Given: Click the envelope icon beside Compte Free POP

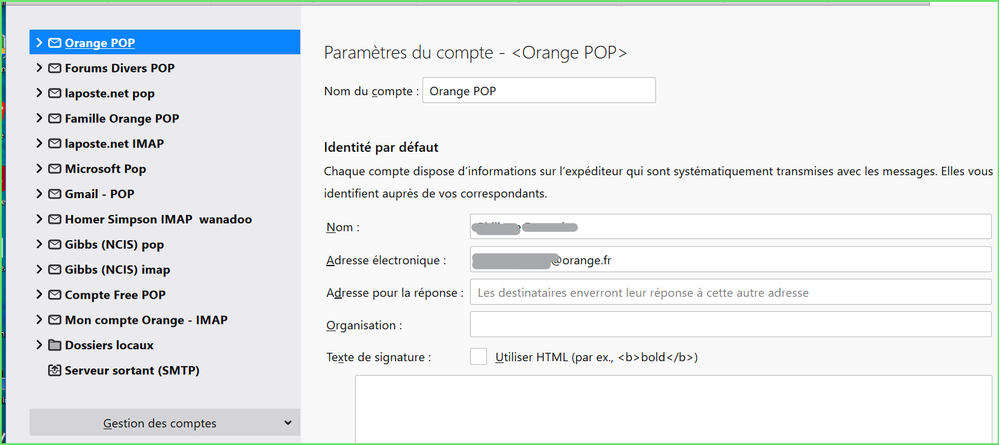Looking at the screenshot, I should pyautogui.click(x=54, y=295).
